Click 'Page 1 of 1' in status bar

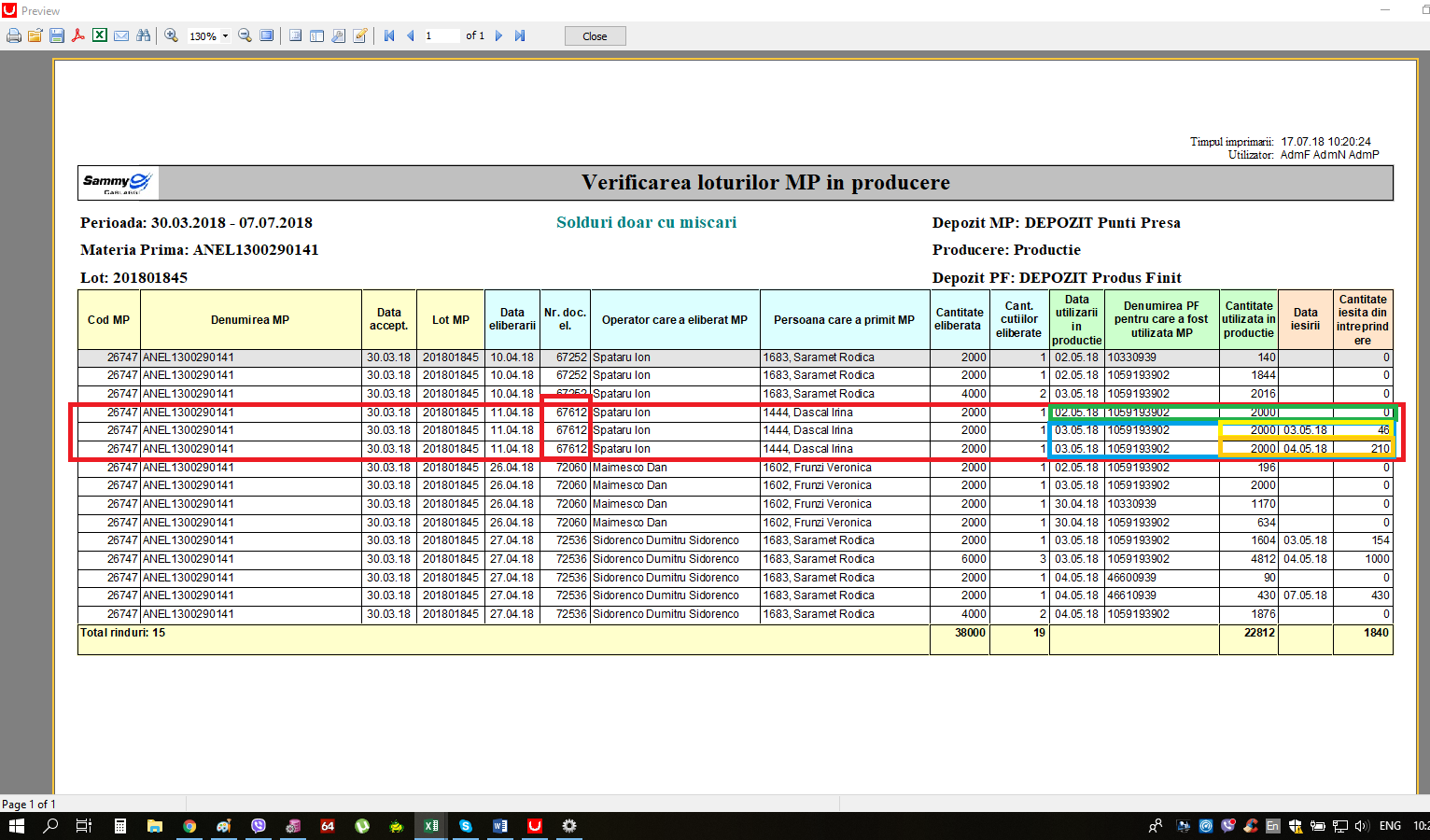29,804
